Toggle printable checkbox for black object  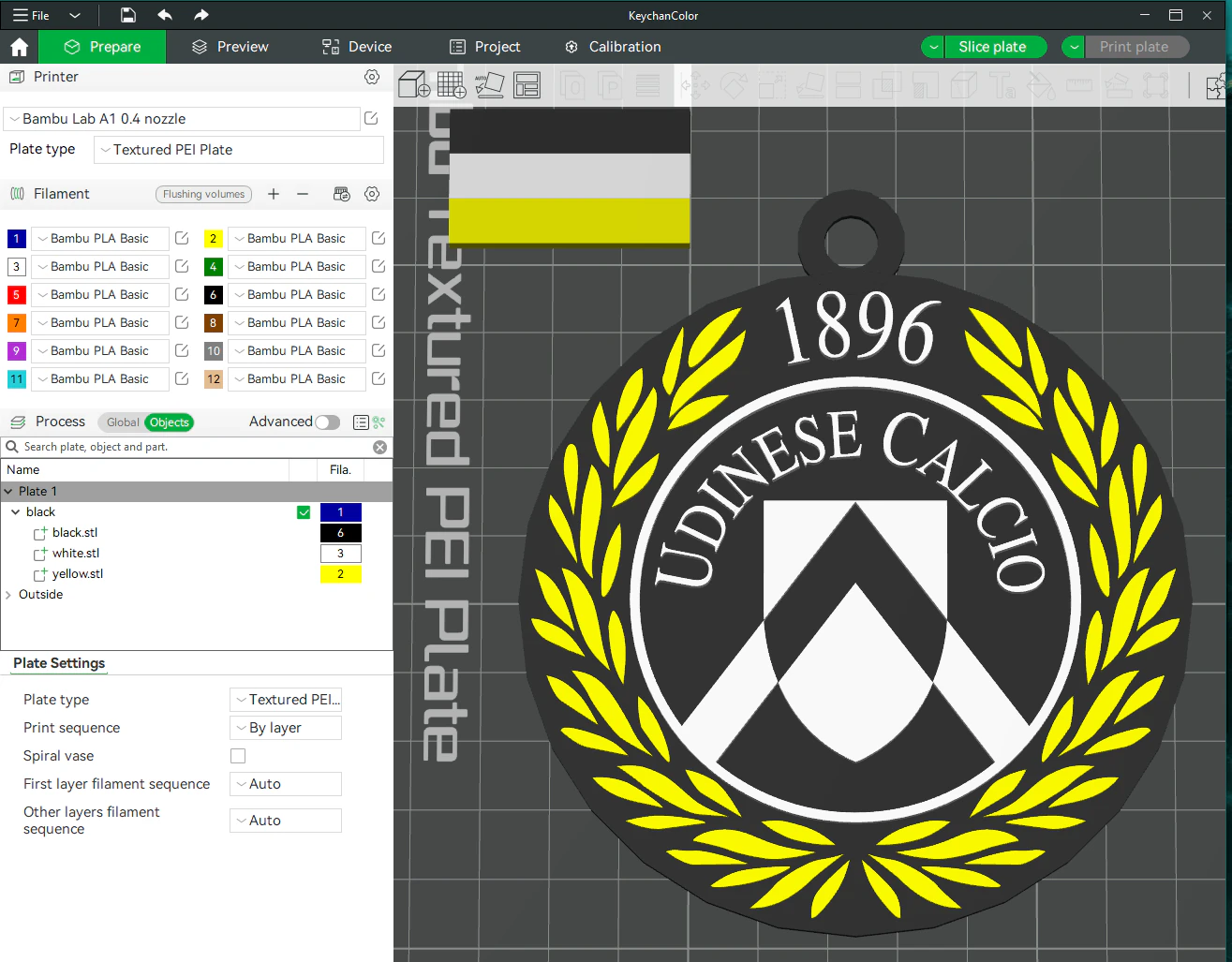pos(304,512)
